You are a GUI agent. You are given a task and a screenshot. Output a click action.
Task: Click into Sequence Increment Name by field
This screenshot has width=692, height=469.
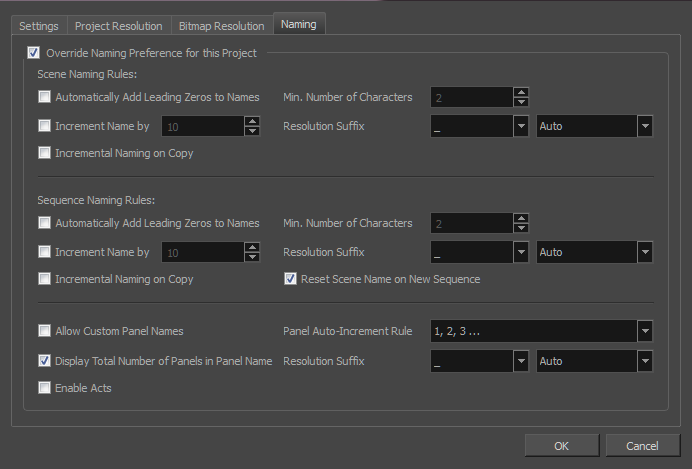(x=203, y=252)
